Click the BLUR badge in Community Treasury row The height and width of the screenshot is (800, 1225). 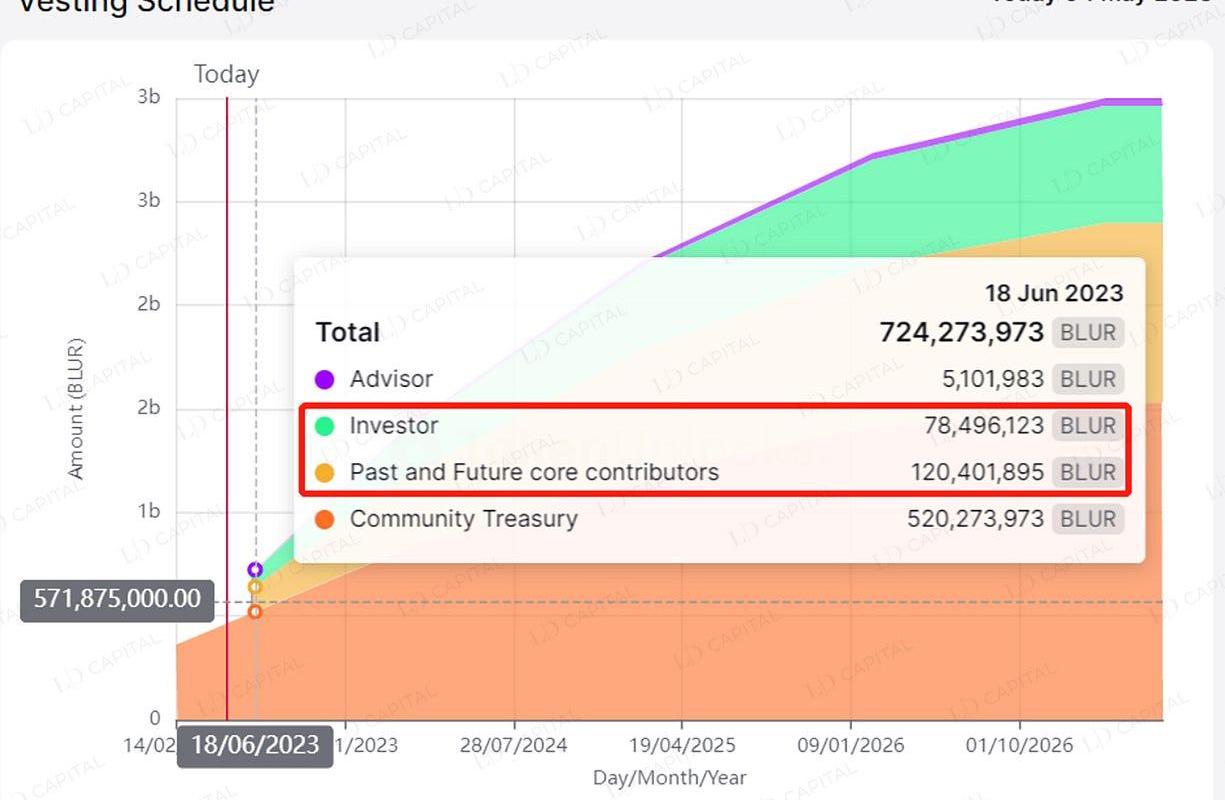tap(1088, 519)
